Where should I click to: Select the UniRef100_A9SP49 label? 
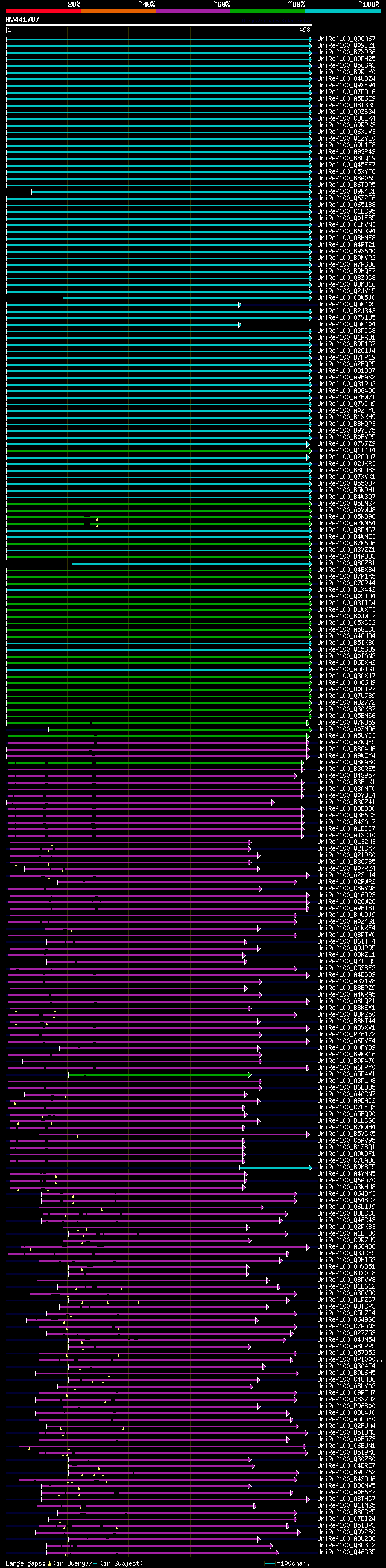point(346,152)
